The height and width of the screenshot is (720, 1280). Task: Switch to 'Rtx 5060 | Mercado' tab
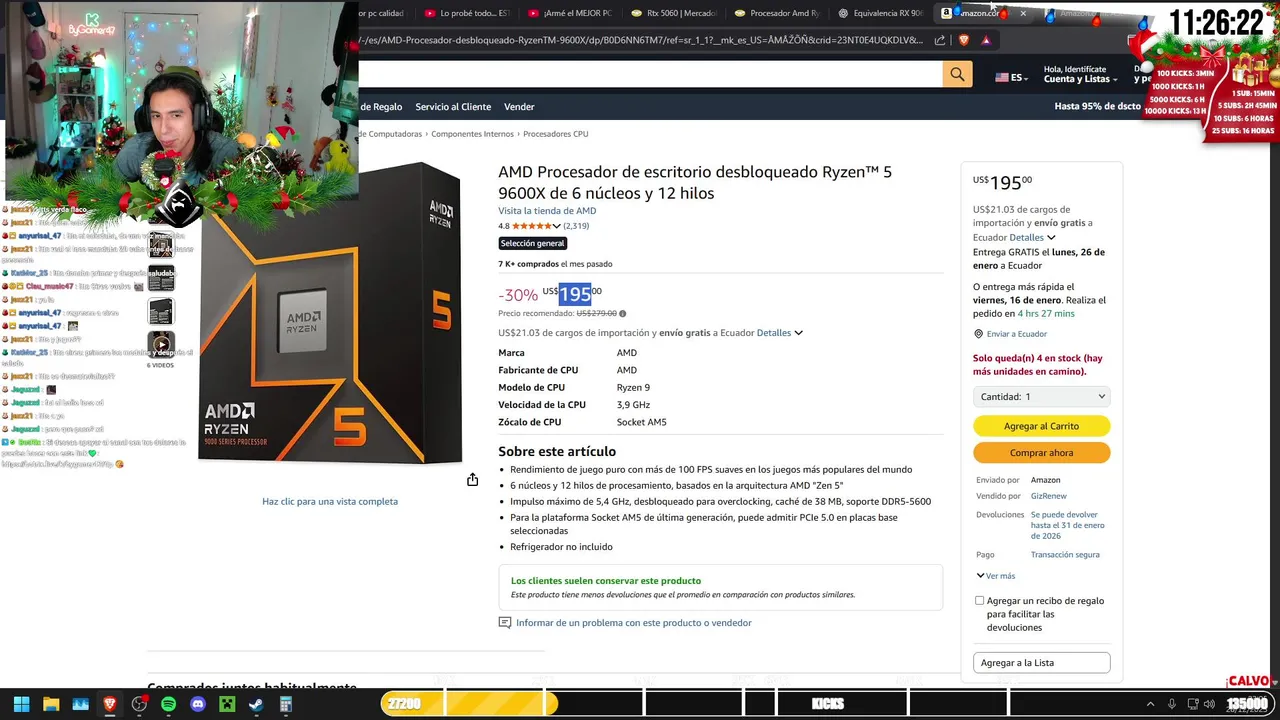click(675, 14)
